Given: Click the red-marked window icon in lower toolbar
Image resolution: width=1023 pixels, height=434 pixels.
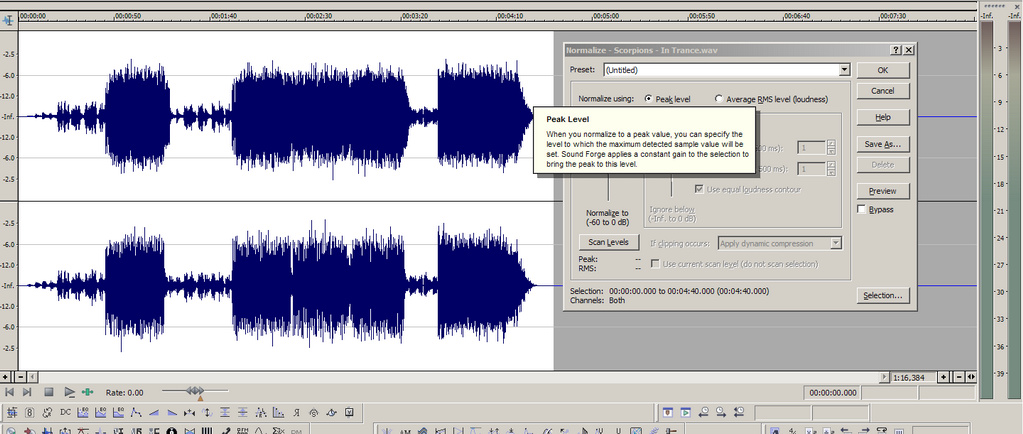Looking at the screenshot, I should (x=667, y=412).
